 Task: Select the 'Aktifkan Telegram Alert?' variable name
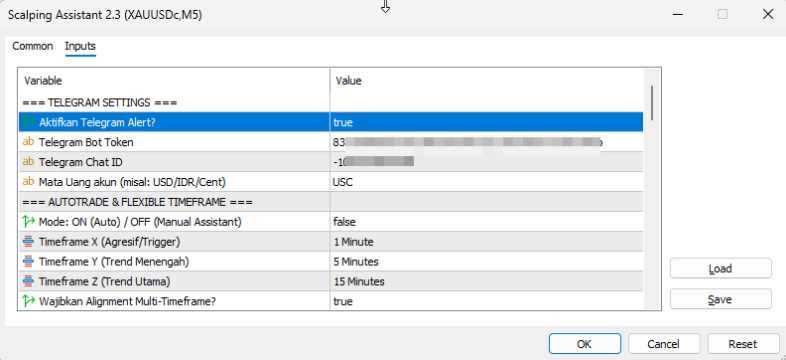[98, 122]
